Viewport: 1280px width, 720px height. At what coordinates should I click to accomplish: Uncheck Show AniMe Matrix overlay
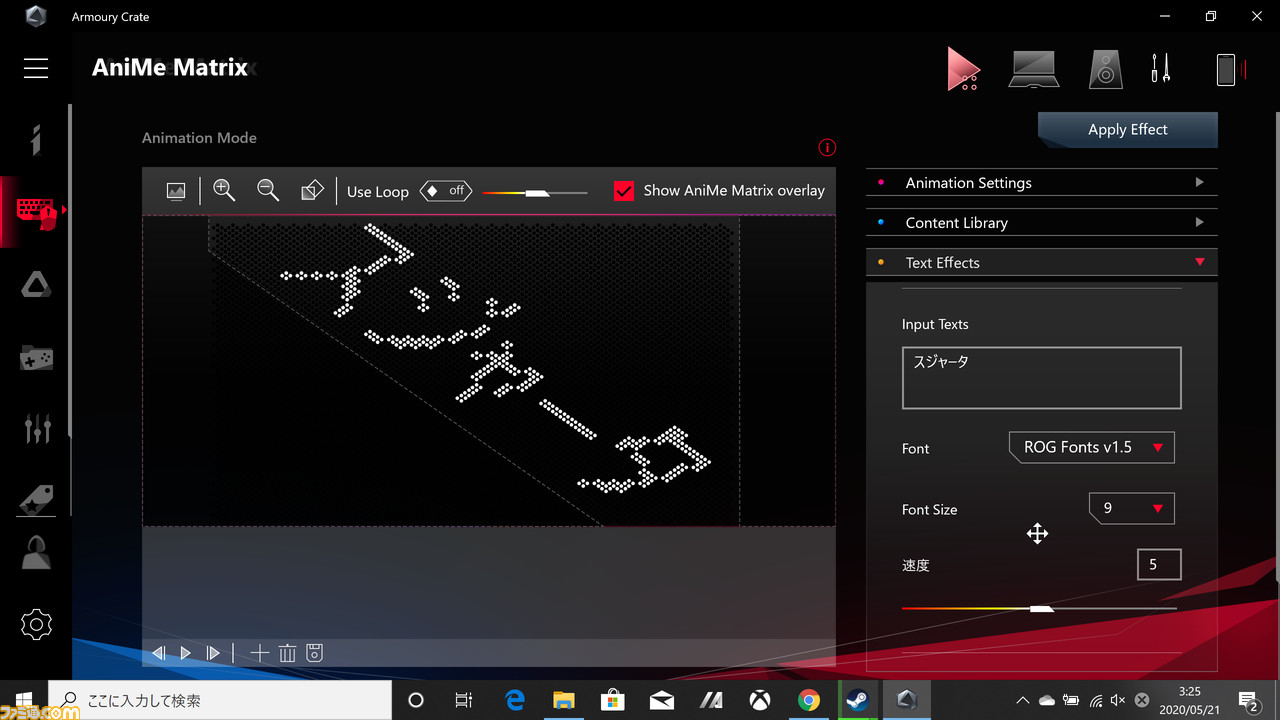[624, 190]
